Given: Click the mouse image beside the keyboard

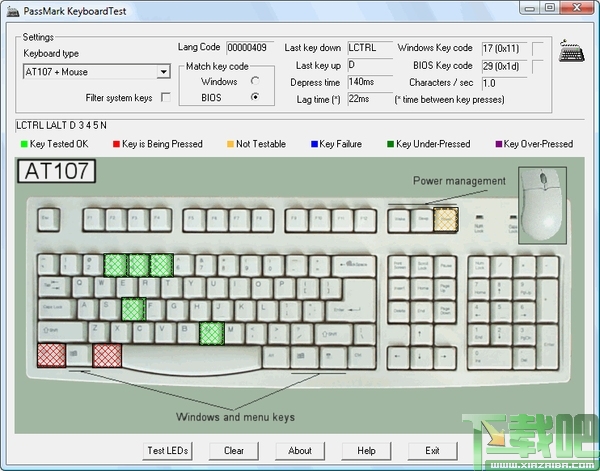Looking at the screenshot, I should [542, 205].
